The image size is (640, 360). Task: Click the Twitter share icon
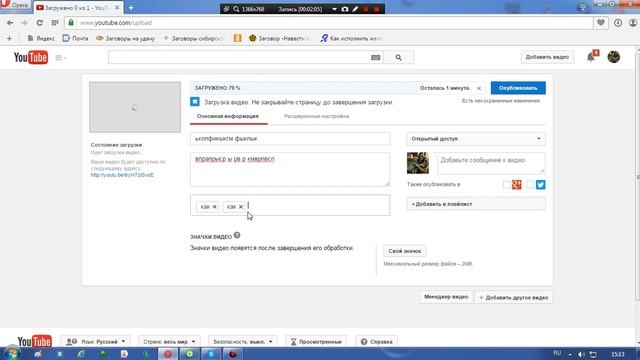540,185
